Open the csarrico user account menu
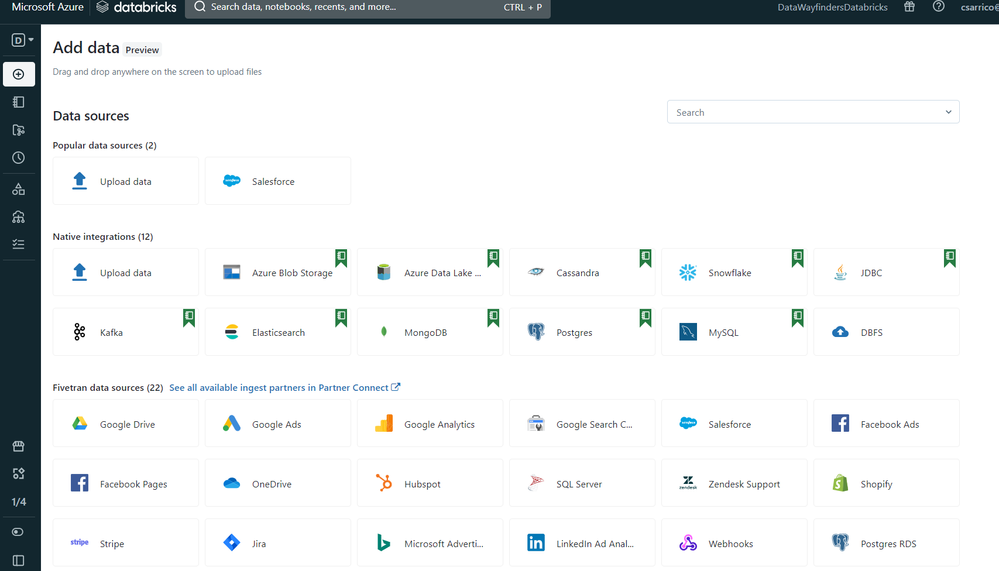 tap(979, 7)
